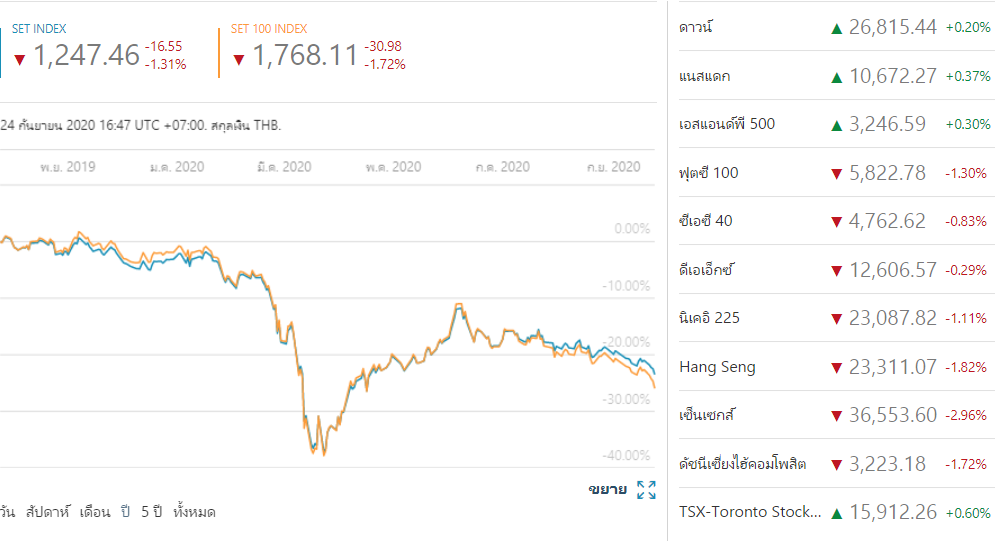Open the ดีเอเอ็กซ์ index row
This screenshot has width=1007, height=549.
pyautogui.click(x=707, y=270)
